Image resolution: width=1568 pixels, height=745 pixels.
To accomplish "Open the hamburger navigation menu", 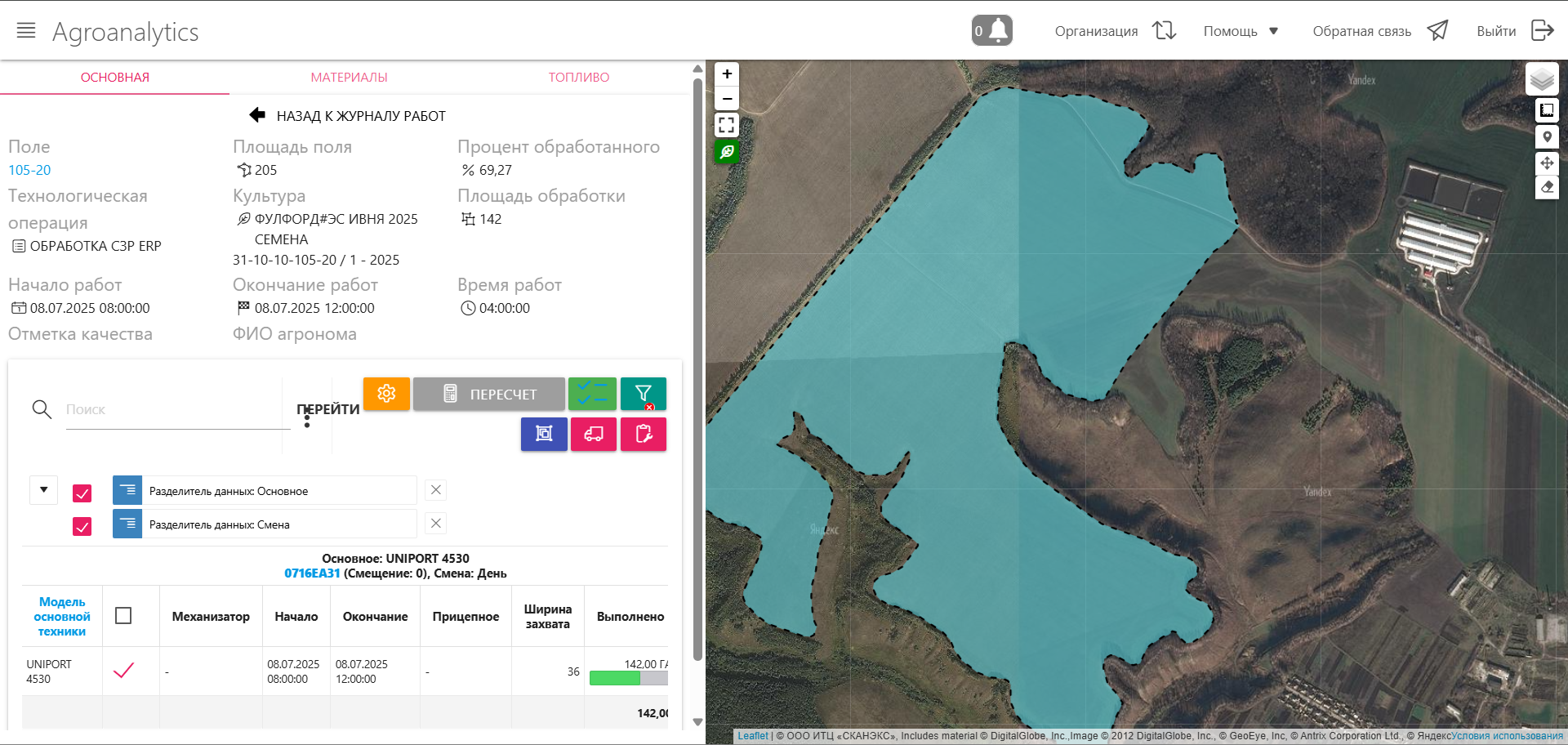I will point(26,31).
